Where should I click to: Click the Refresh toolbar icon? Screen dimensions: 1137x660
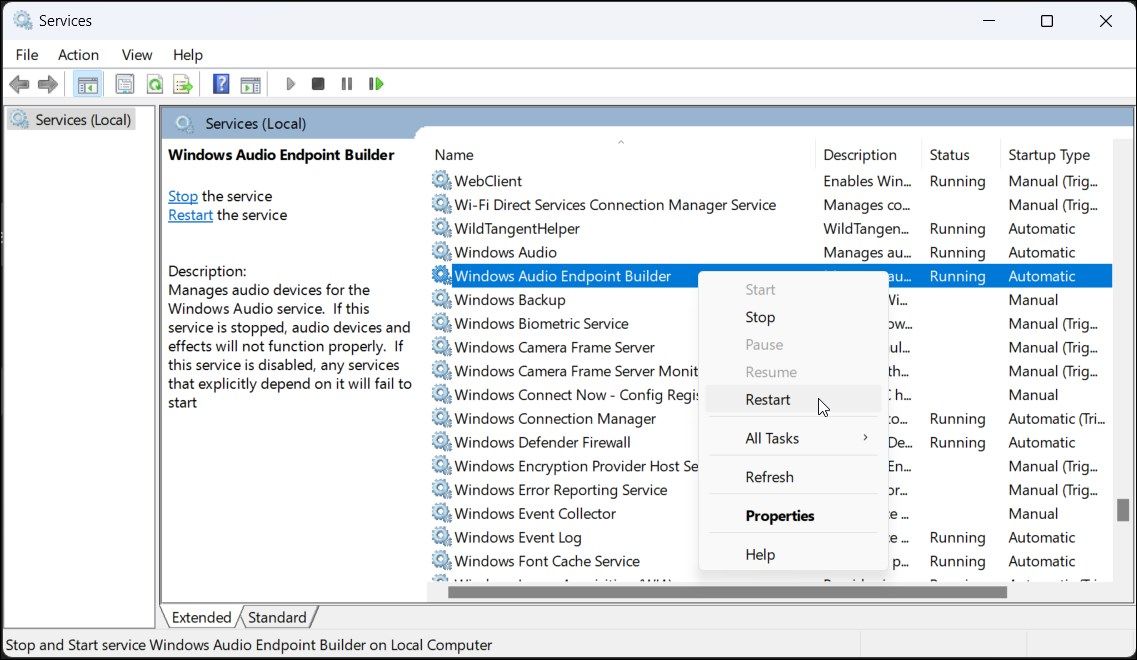(x=154, y=84)
